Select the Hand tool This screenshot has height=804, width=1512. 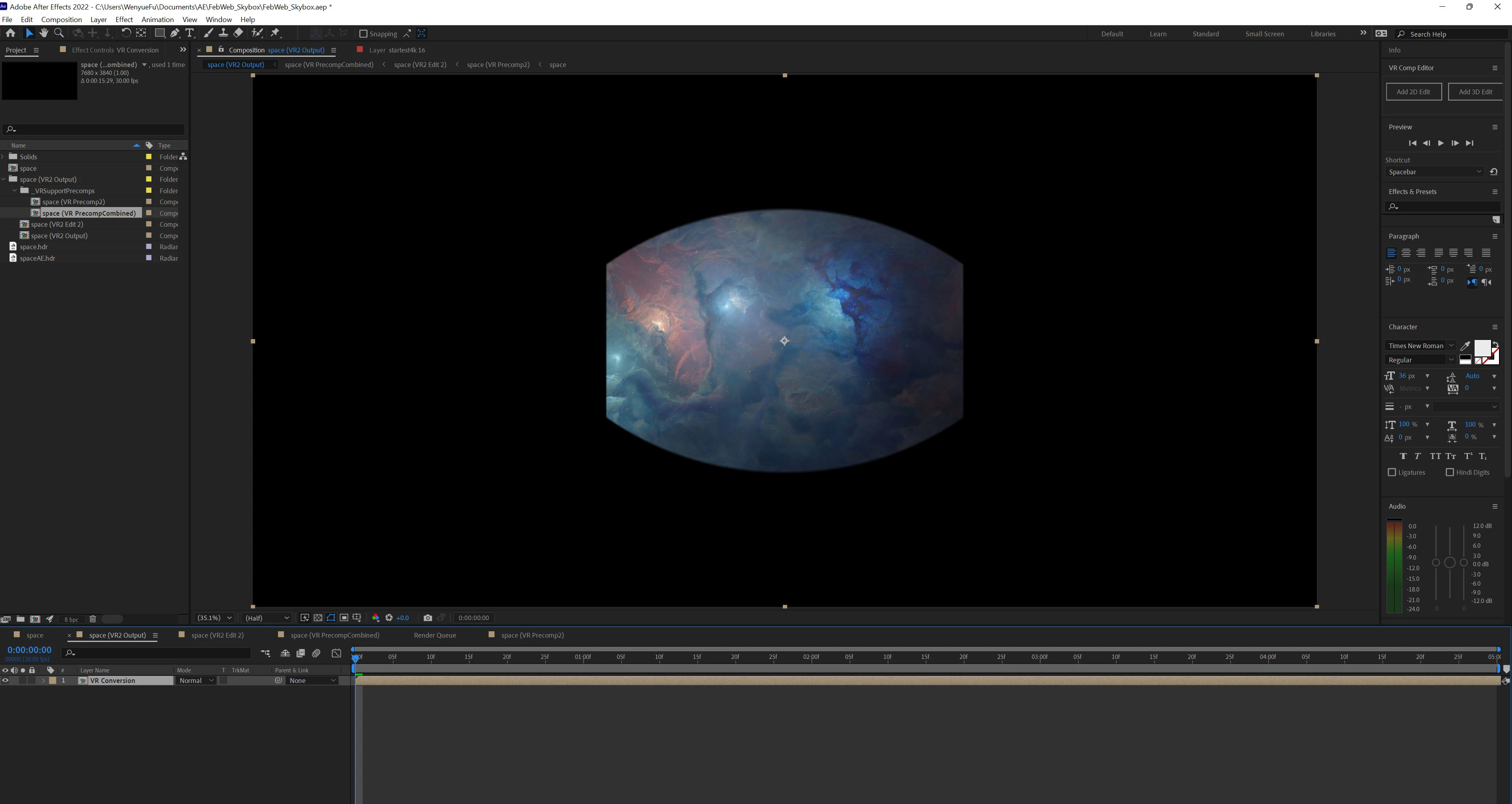coord(44,34)
